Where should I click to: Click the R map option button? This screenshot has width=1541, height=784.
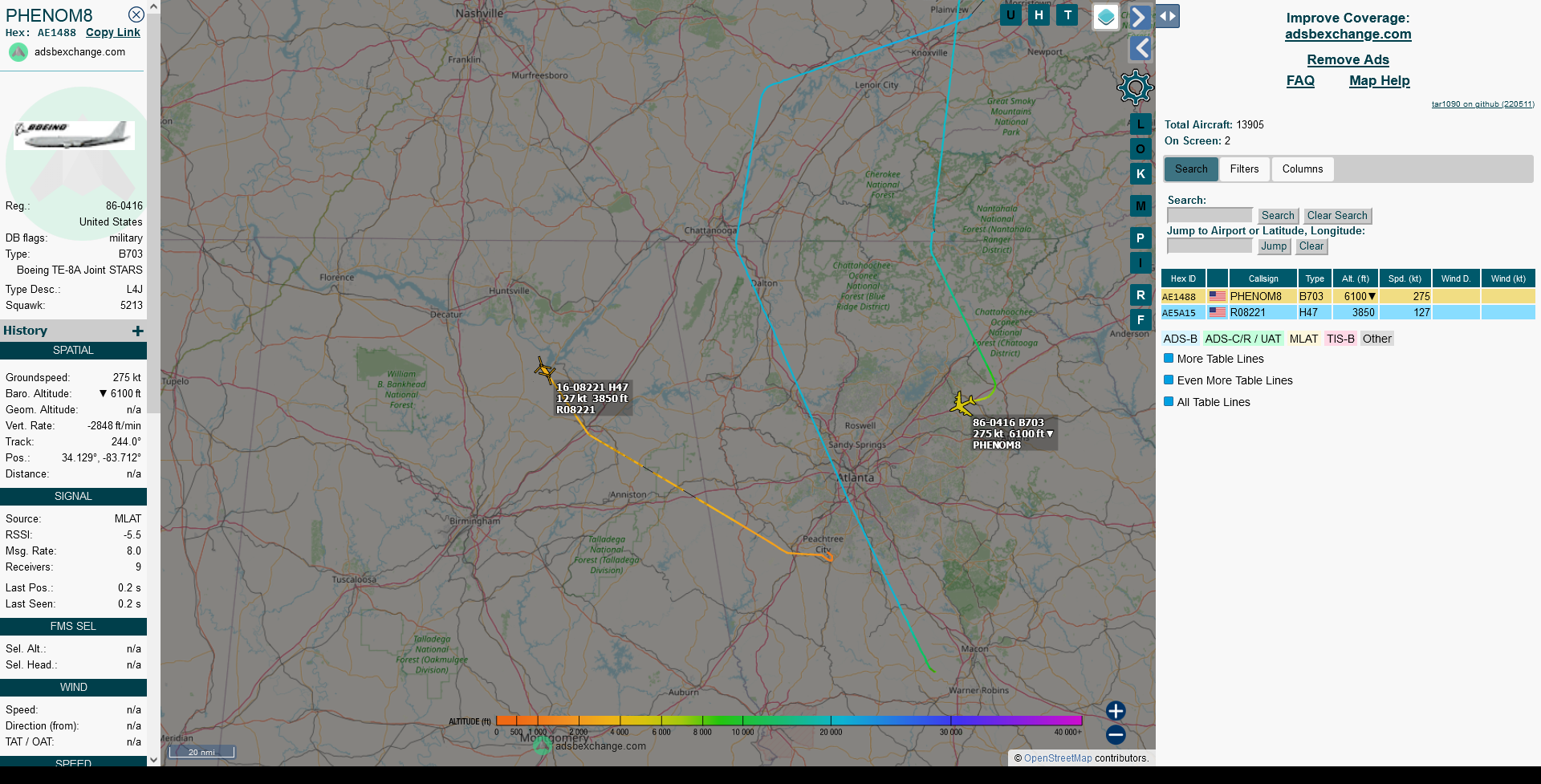pos(1141,295)
